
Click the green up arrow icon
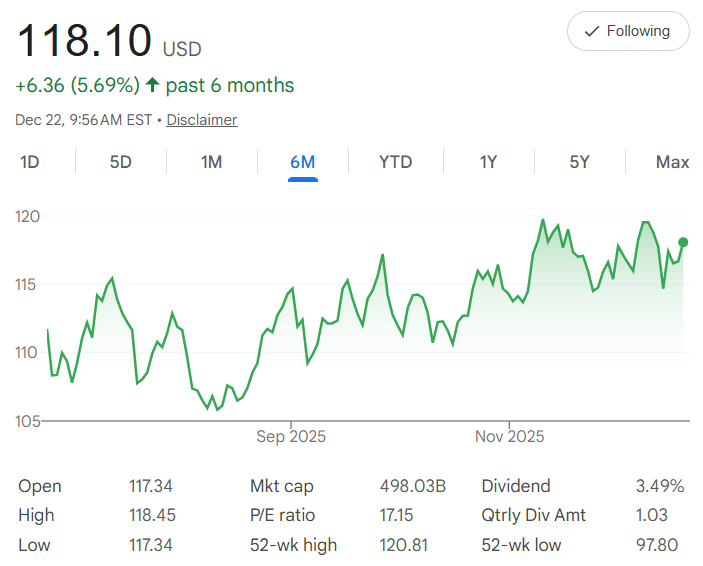tap(152, 86)
